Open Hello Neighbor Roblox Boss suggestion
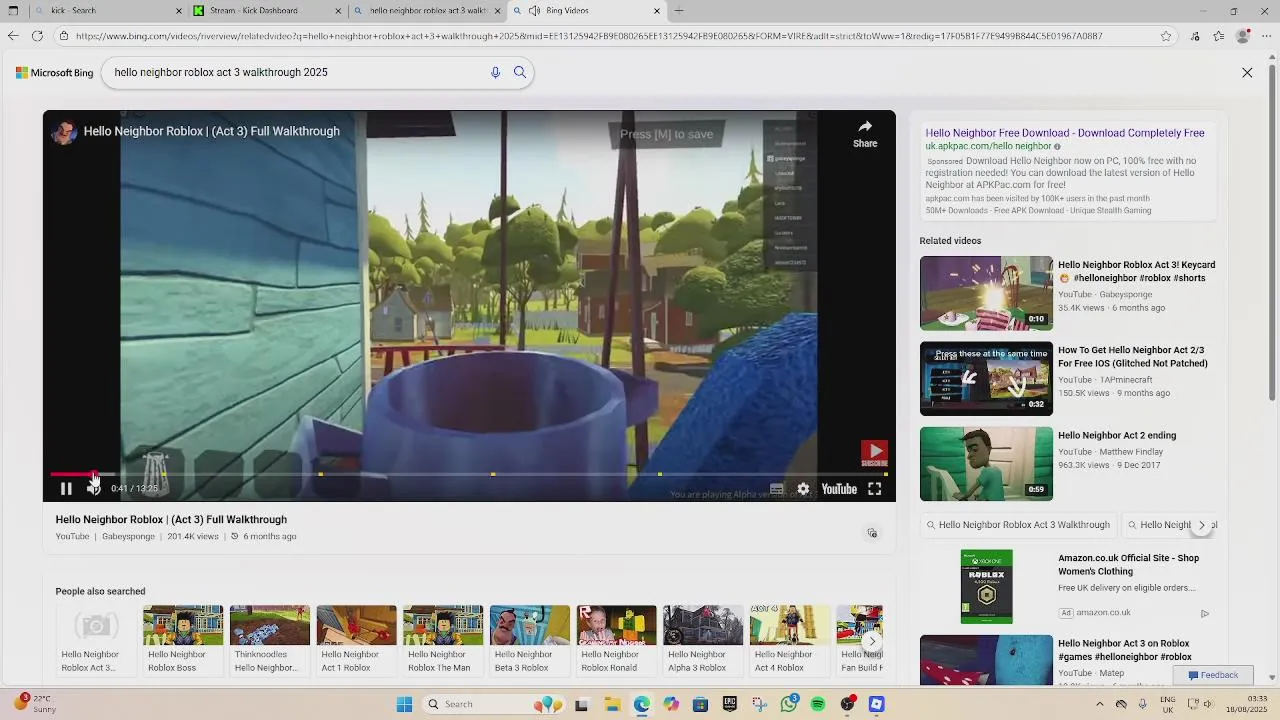The width and height of the screenshot is (1280, 720). click(x=183, y=639)
